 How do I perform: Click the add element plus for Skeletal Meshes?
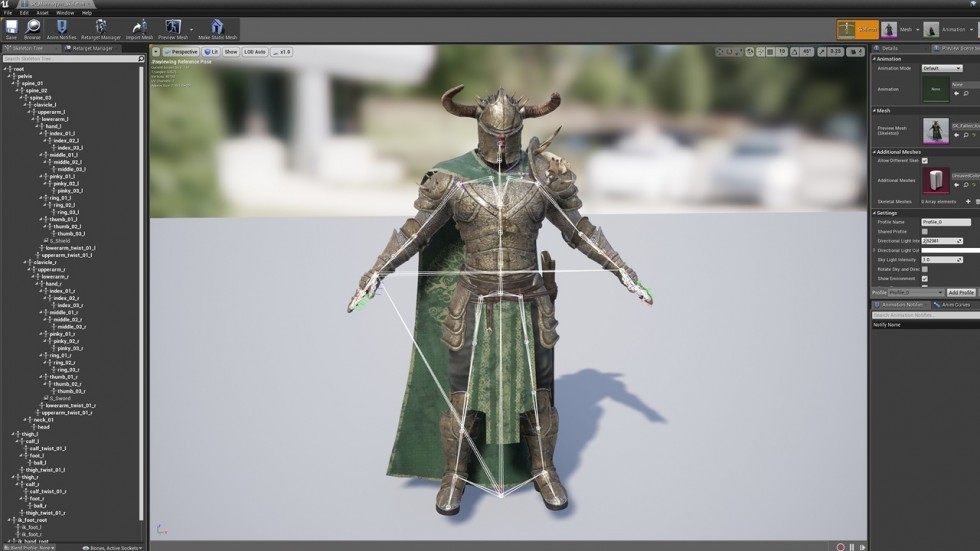click(968, 202)
